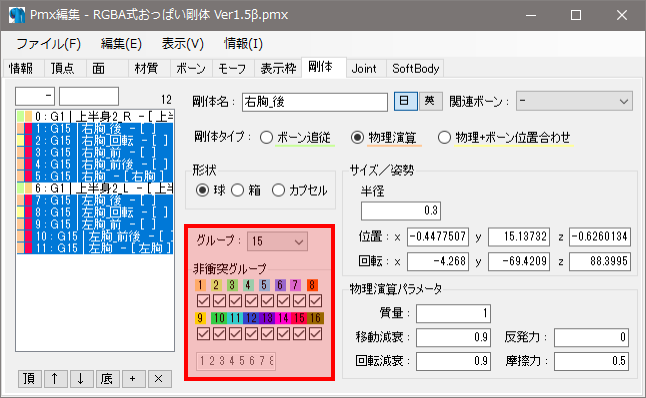The width and height of the screenshot is (646, 398).
Task: Select list row 10: 左胸_前後
Action: click(x=95, y=236)
